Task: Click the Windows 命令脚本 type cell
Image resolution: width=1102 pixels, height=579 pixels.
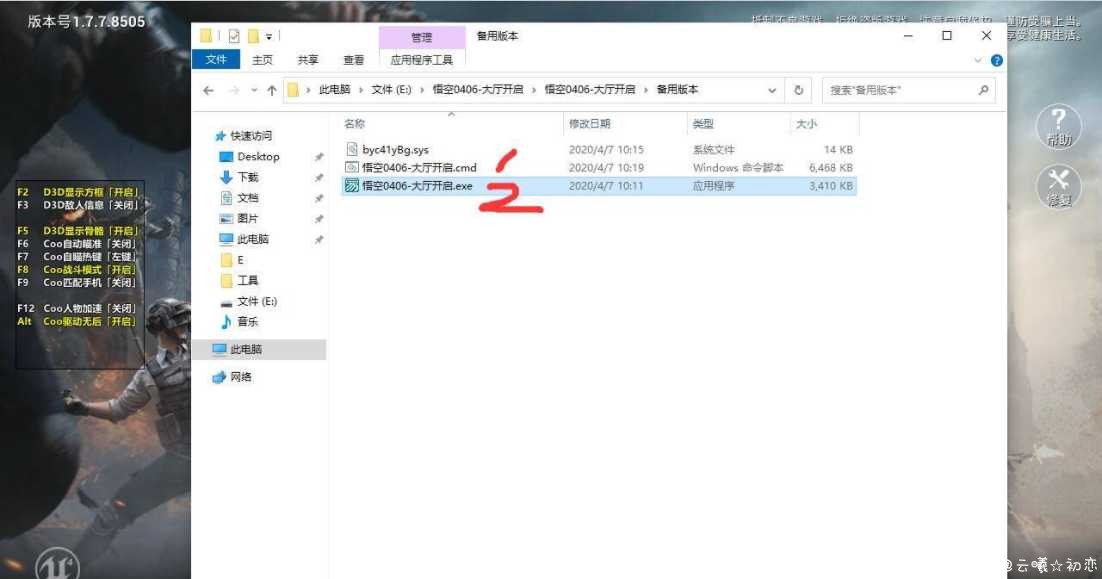Action: 737,167
